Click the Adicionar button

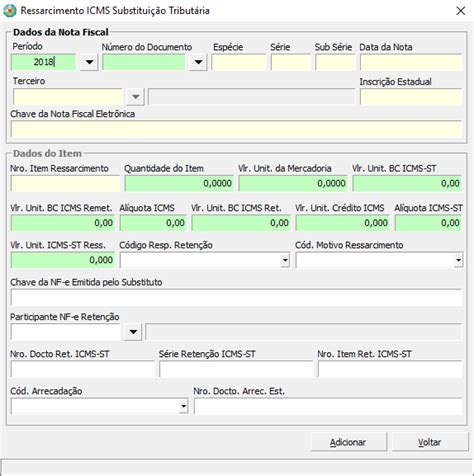[x=348, y=442]
